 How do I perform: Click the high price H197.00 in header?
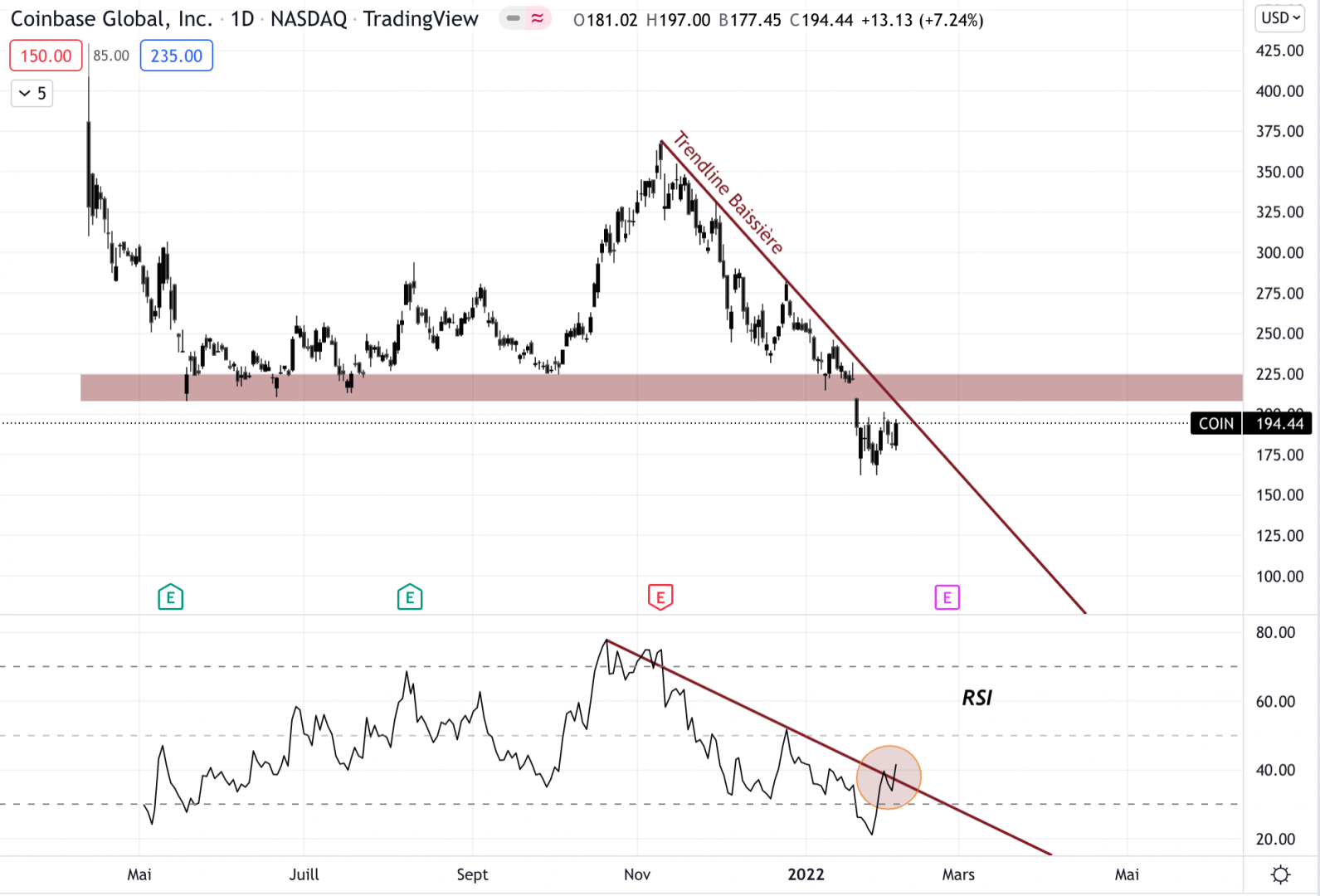click(678, 20)
